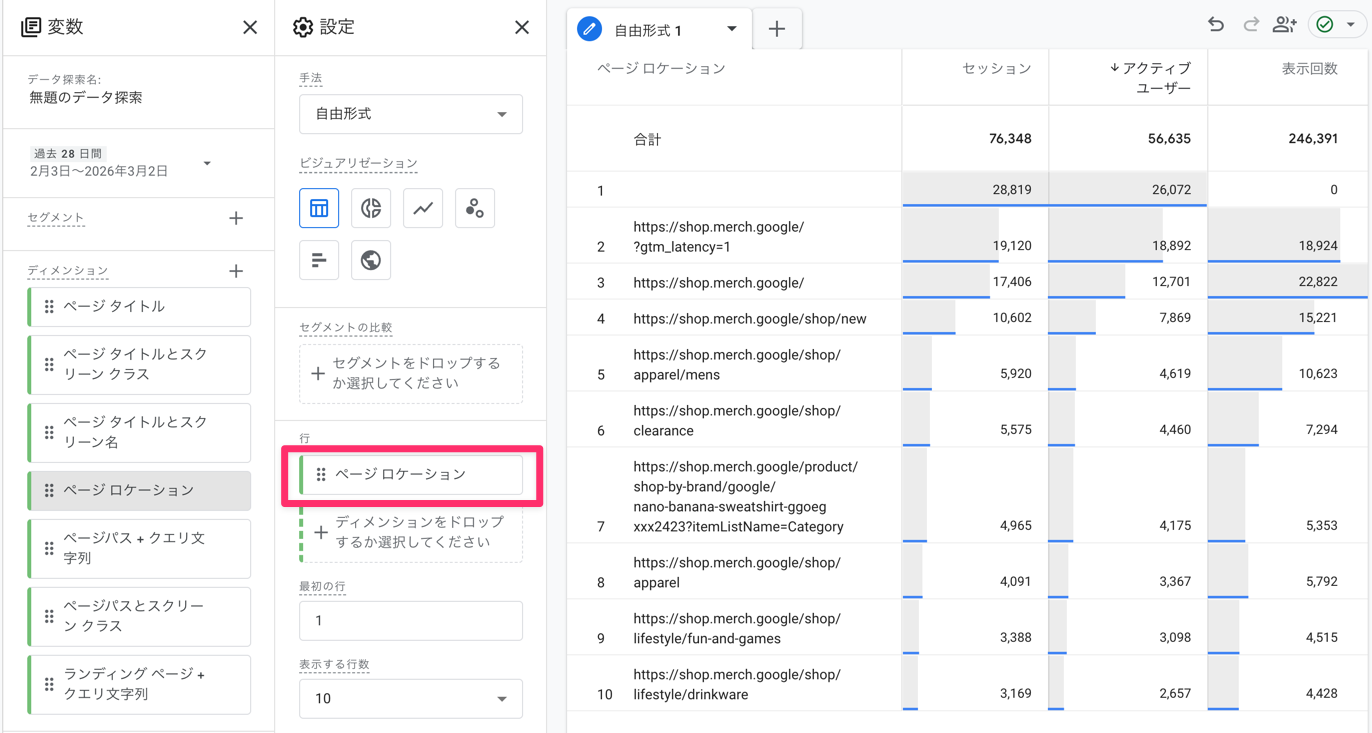Choose the geo map visualization

[371, 260]
